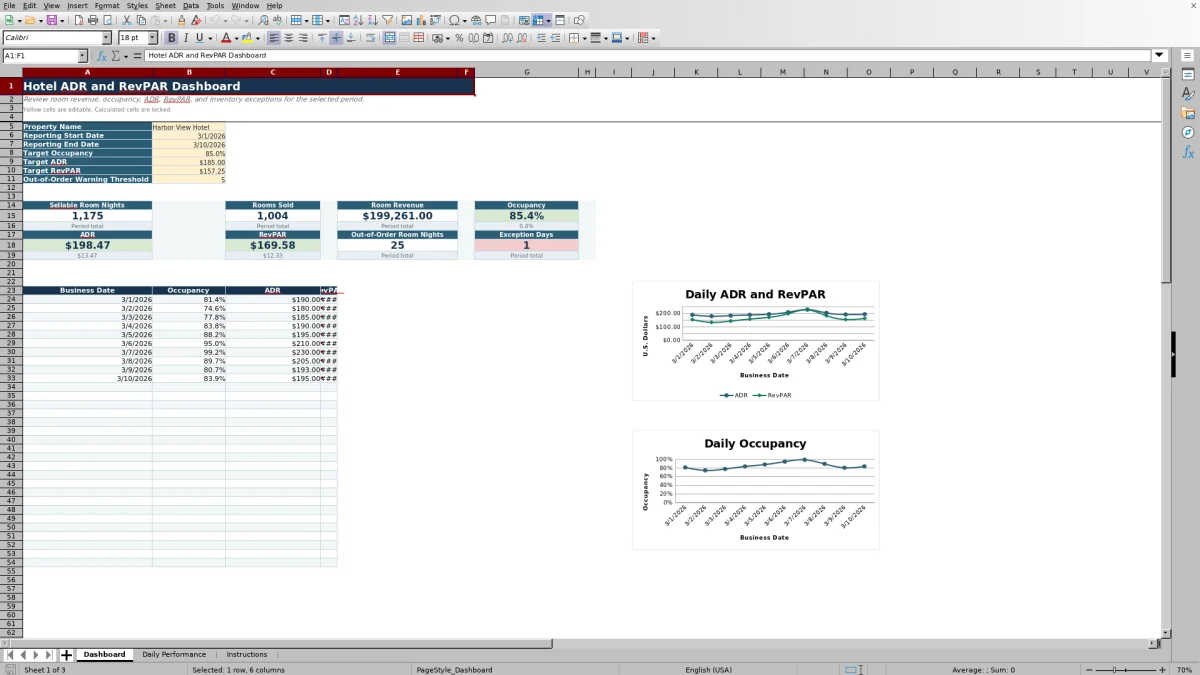Select the Dashboard sheet tab
This screenshot has height=675, width=1200.
click(104, 655)
